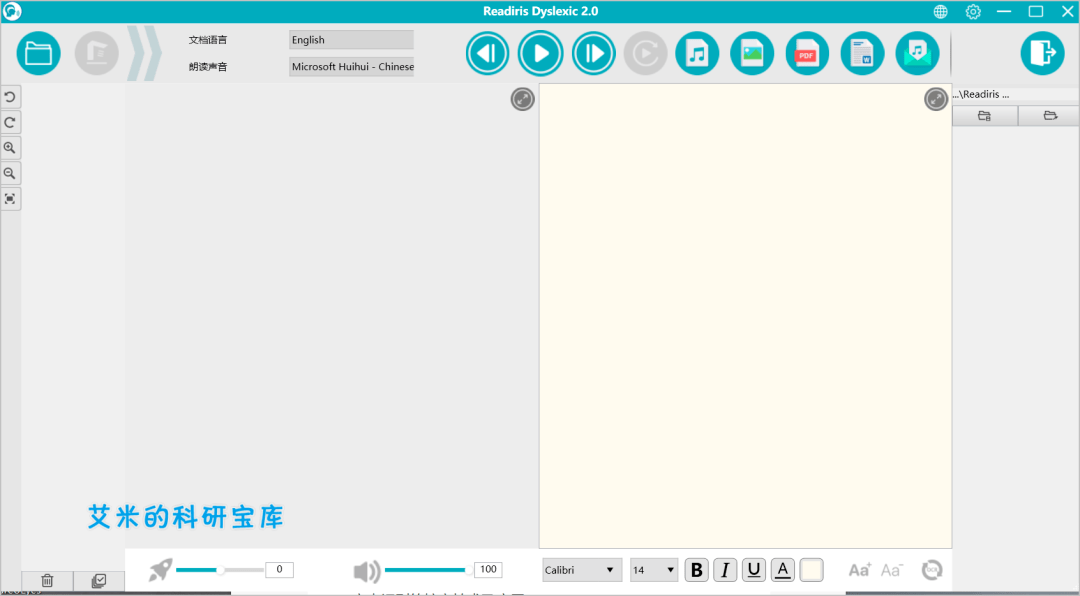The height and width of the screenshot is (596, 1080).
Task: Toggle underline text formatting
Action: (754, 570)
